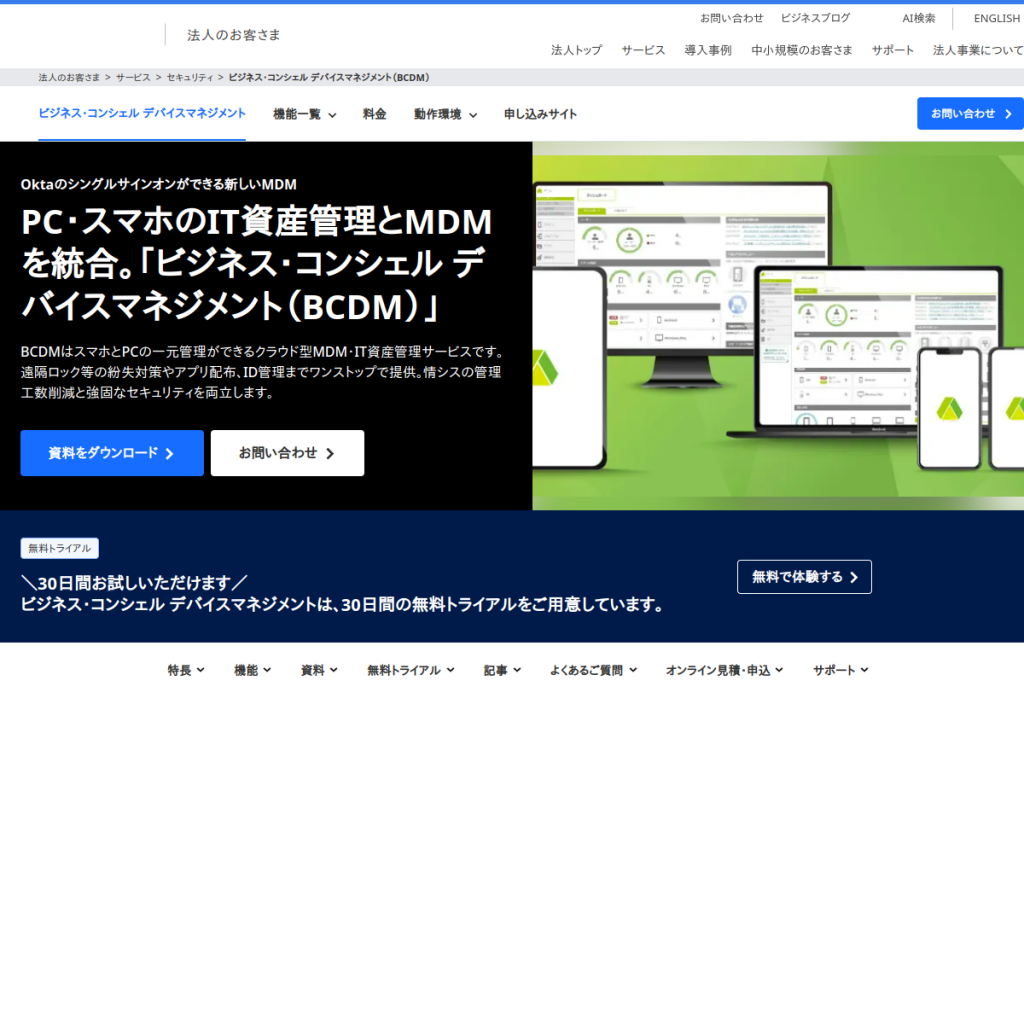Click the PC・スマホのIT資産管理 headline

257,264
